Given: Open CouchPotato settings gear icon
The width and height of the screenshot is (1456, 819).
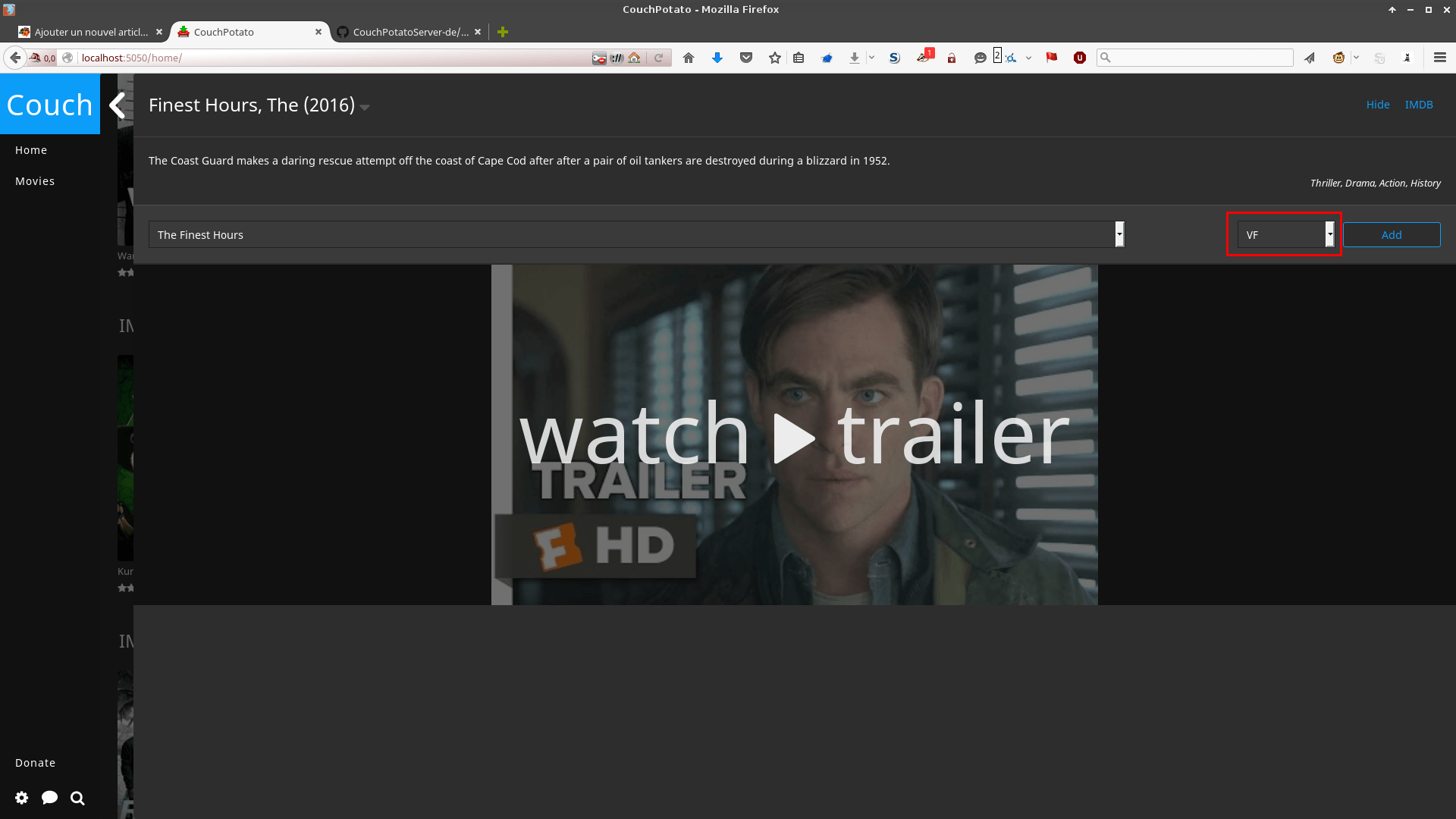Looking at the screenshot, I should [22, 798].
